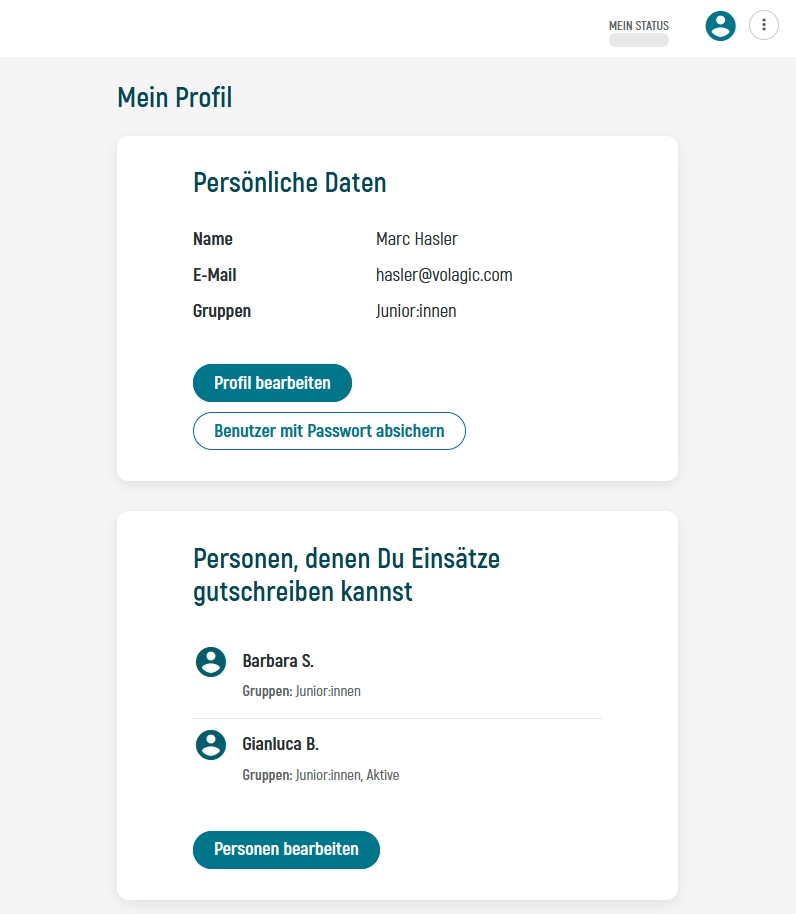Click Benutzer mit Passwort absichern
This screenshot has width=796, height=914.
tap(329, 431)
